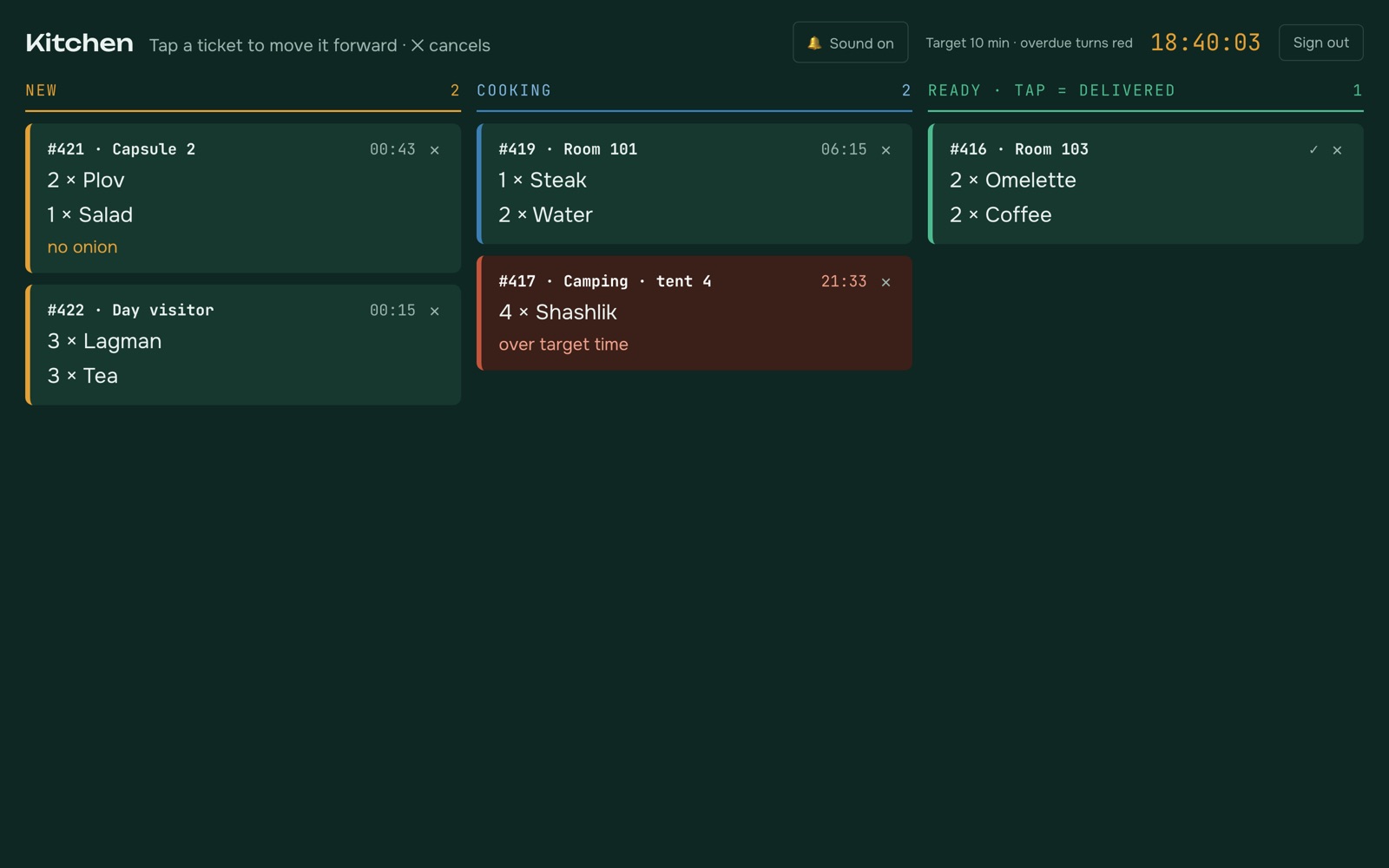Viewport: 1389px width, 868px height.
Task: Click the Kitchen title
Action: [x=79, y=43]
